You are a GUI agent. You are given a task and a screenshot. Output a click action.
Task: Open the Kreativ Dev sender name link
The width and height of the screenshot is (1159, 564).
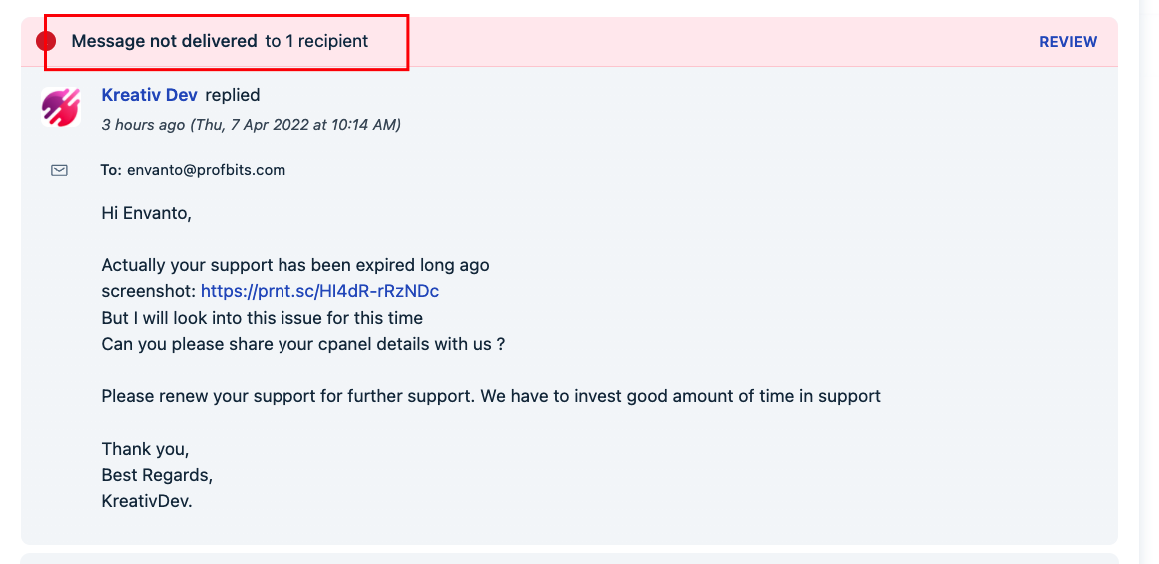click(149, 95)
